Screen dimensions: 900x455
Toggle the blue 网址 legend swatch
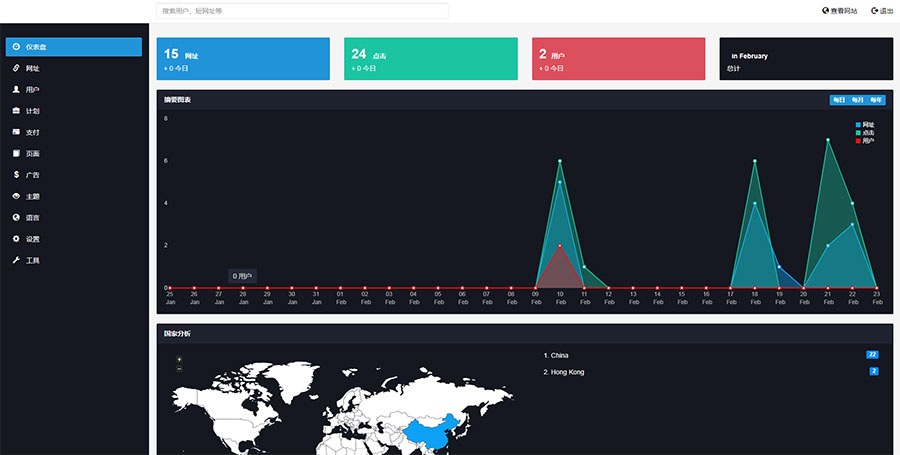(858, 125)
